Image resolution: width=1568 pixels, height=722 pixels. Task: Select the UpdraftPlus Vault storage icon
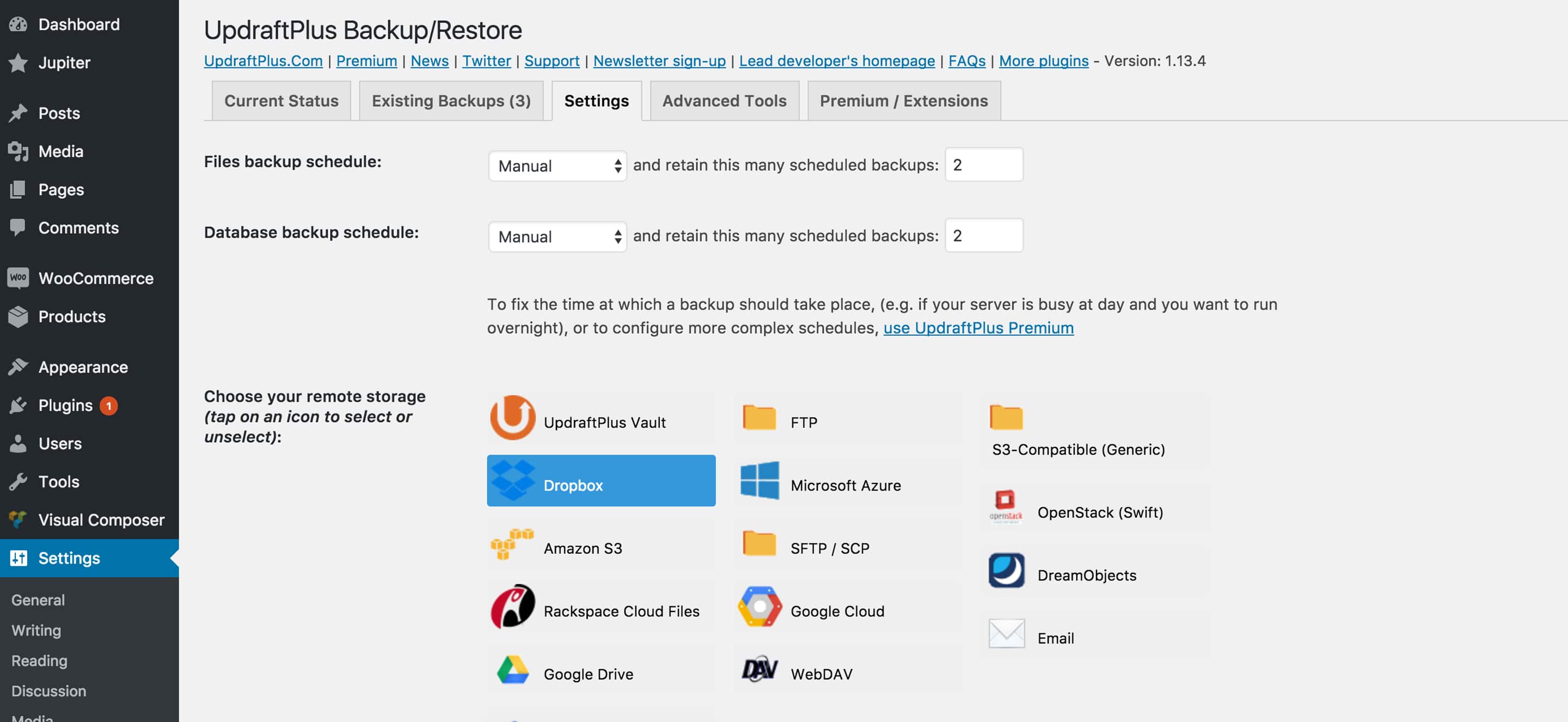pyautogui.click(x=512, y=418)
